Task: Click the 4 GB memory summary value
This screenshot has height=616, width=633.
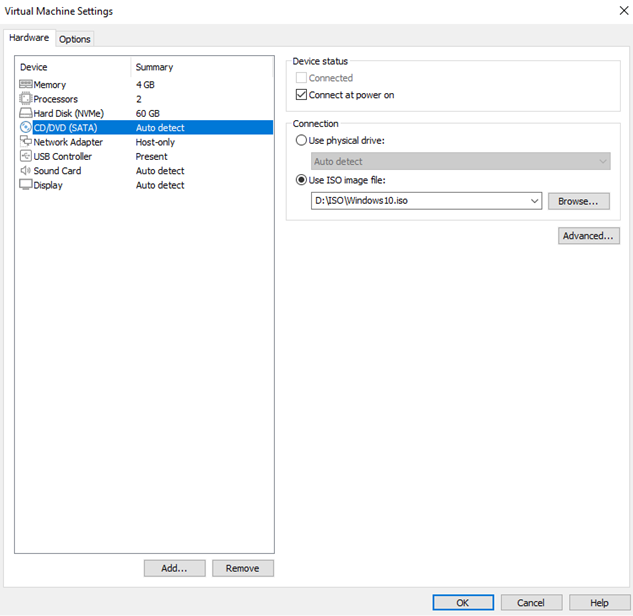Action: (x=145, y=85)
